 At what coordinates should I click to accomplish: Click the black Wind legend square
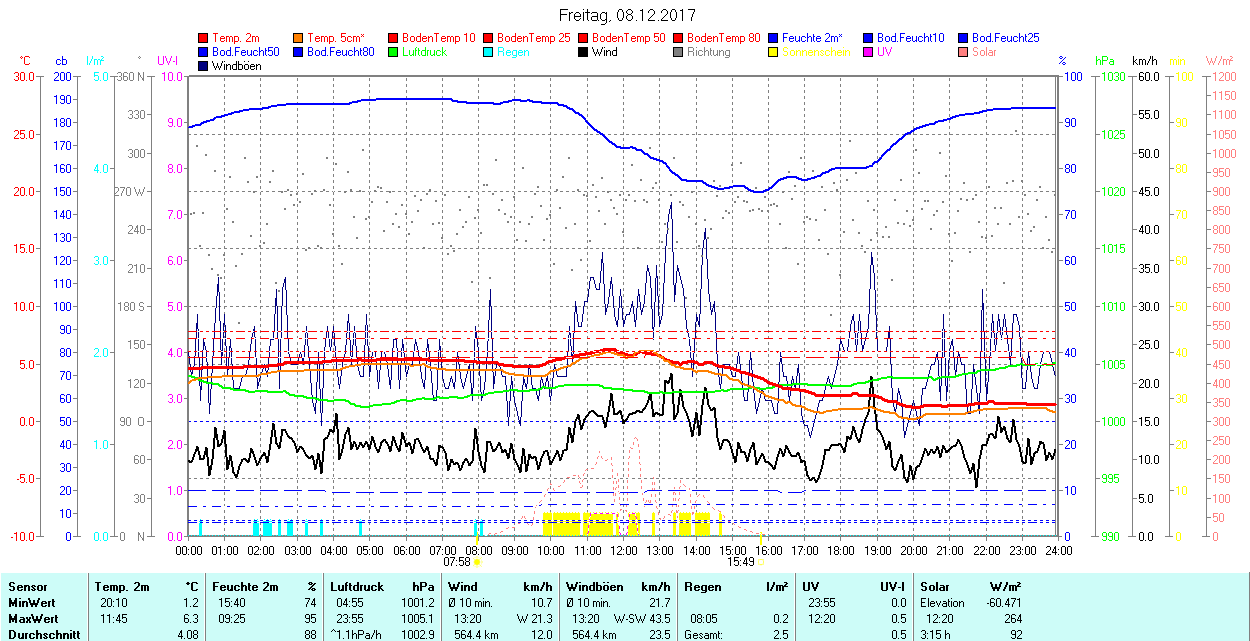[584, 52]
